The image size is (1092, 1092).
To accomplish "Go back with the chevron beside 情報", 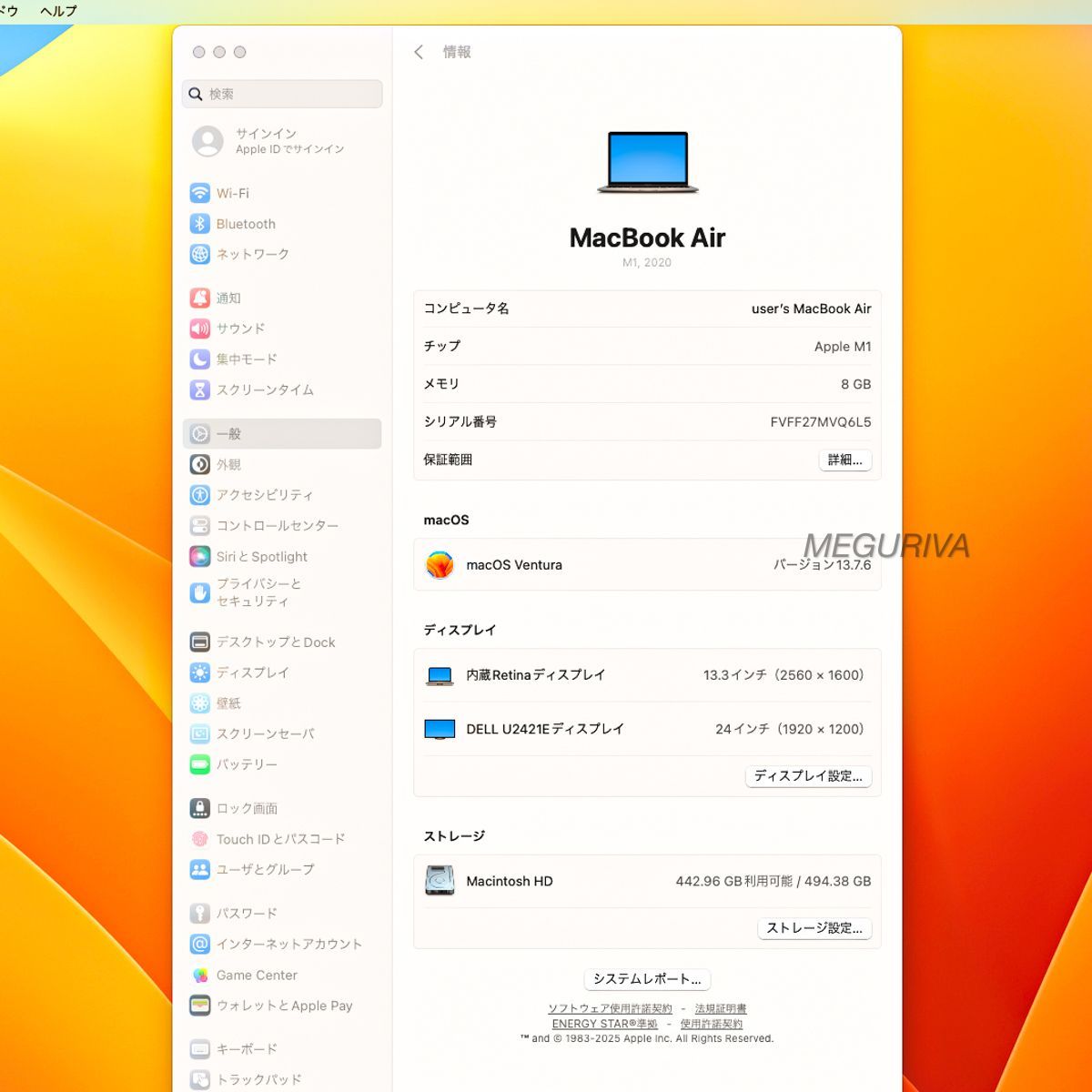I will pos(419,53).
